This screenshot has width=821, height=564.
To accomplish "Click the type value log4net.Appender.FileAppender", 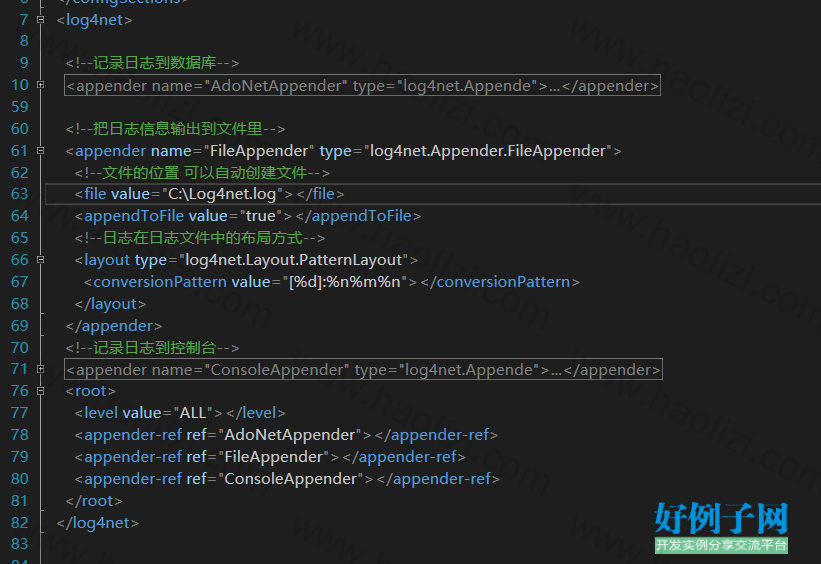I will (x=487, y=151).
